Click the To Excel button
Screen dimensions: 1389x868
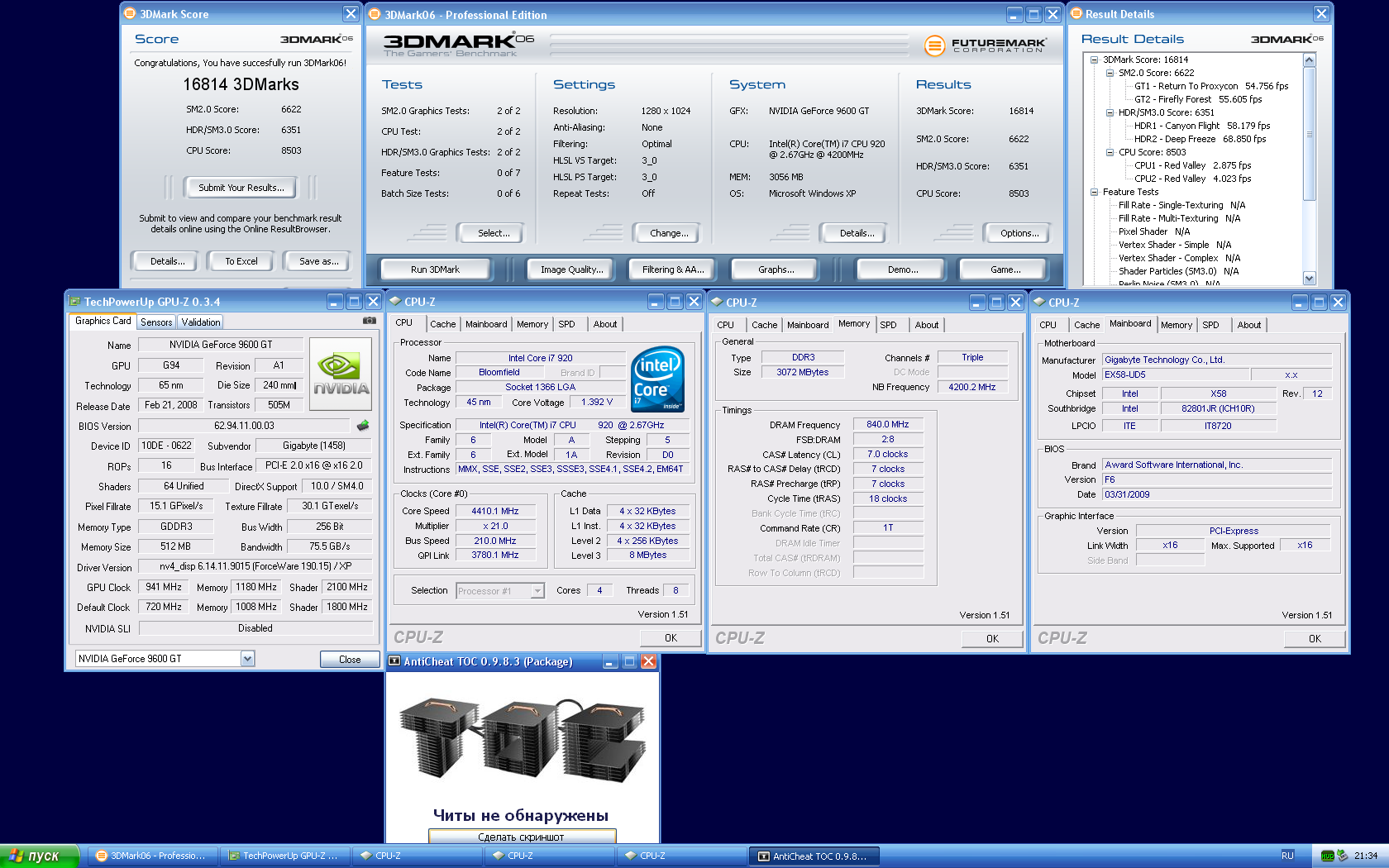click(241, 261)
